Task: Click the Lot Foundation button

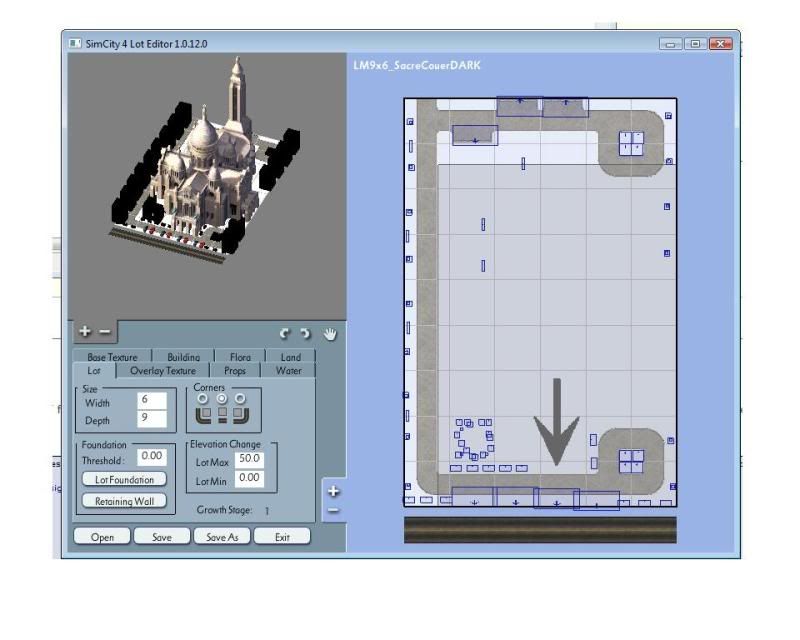Action: [x=124, y=479]
